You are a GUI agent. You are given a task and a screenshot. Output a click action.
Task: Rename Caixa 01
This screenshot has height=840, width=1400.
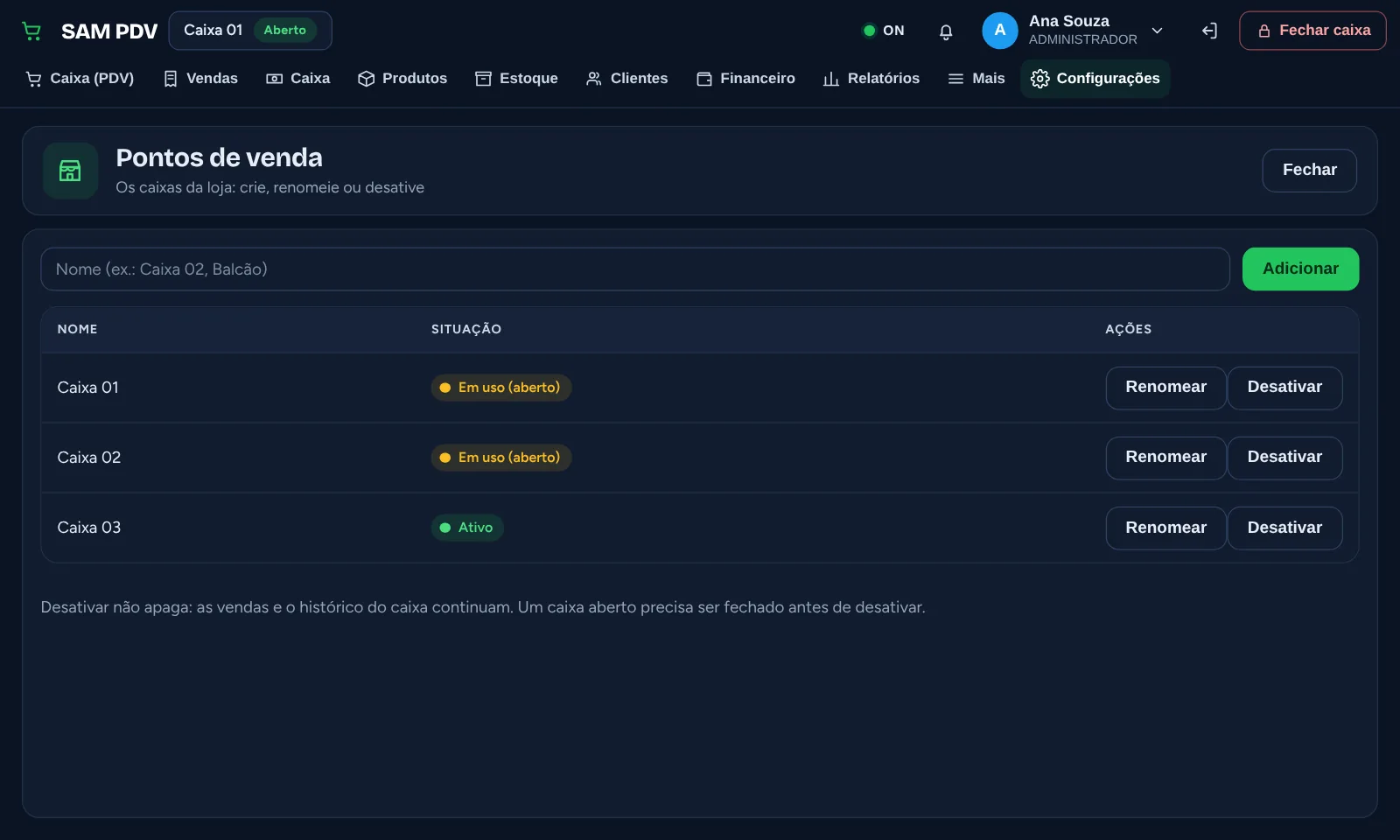(1165, 388)
